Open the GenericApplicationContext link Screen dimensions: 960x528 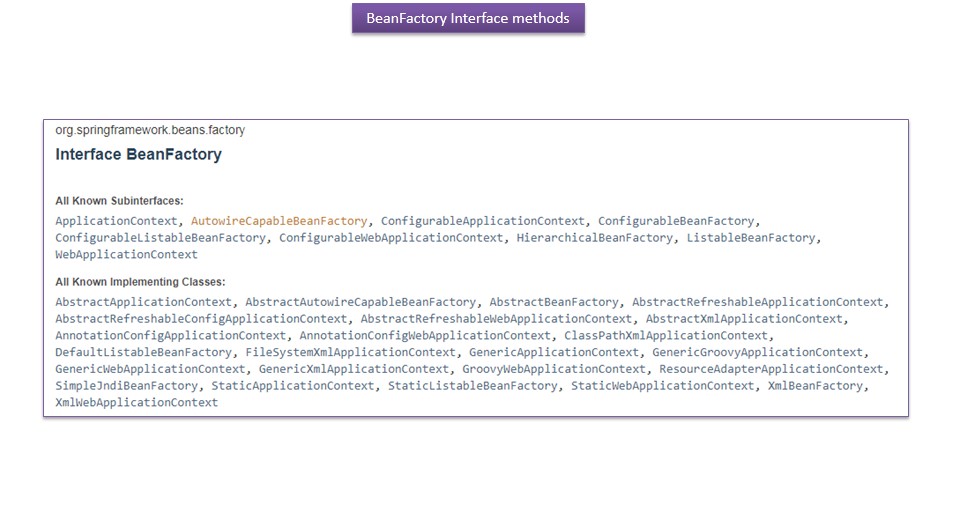point(554,352)
